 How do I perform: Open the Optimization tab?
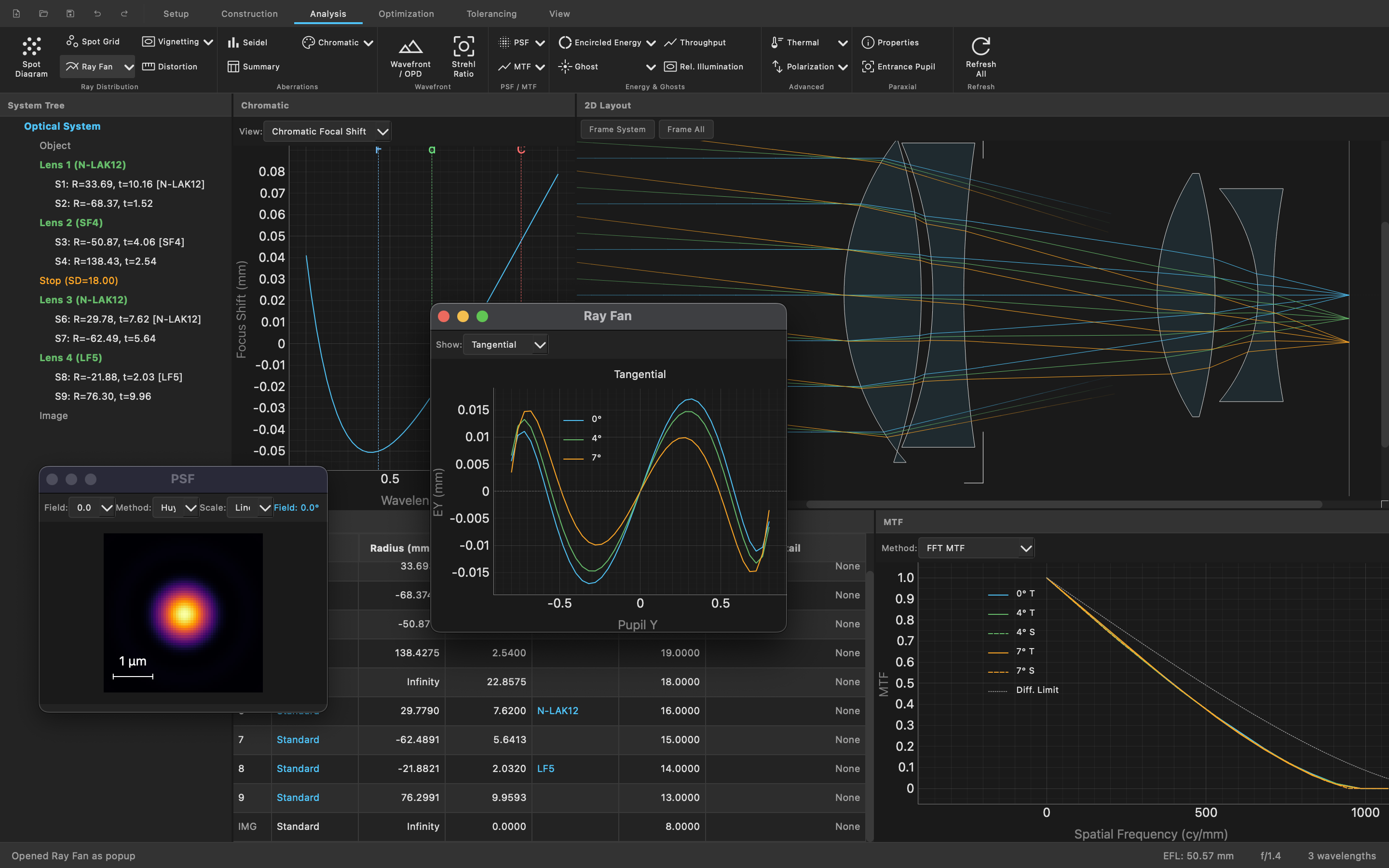tap(405, 13)
